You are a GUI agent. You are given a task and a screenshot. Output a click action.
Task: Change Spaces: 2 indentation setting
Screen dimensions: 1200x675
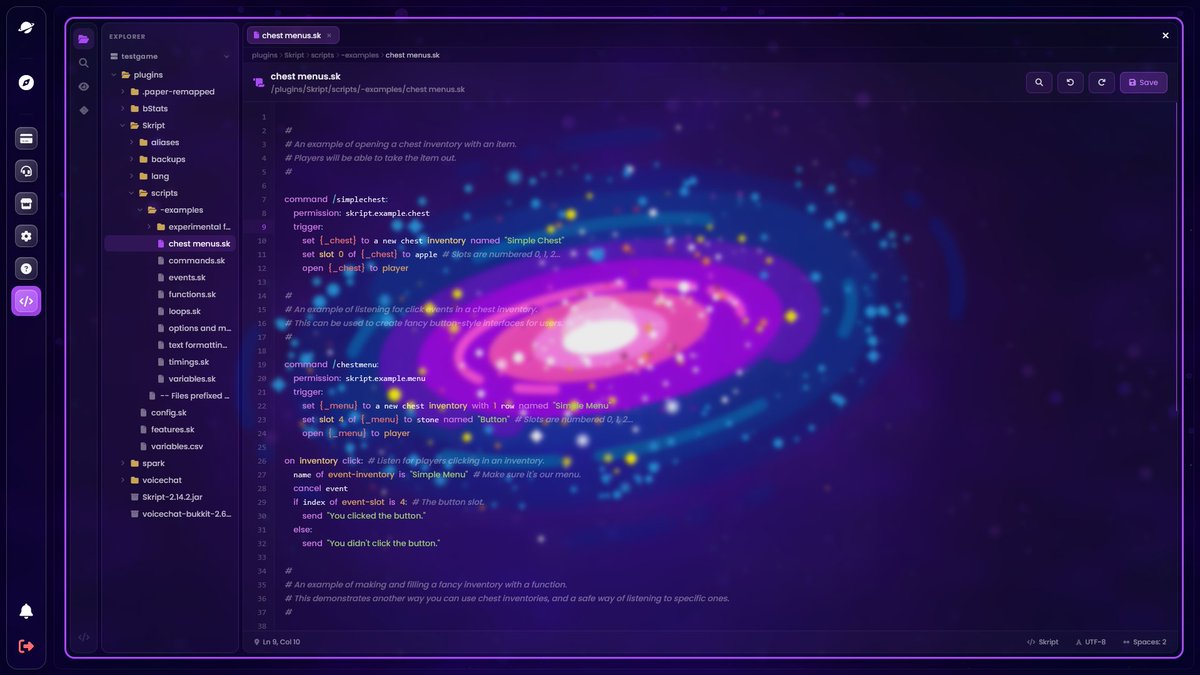(x=1145, y=642)
